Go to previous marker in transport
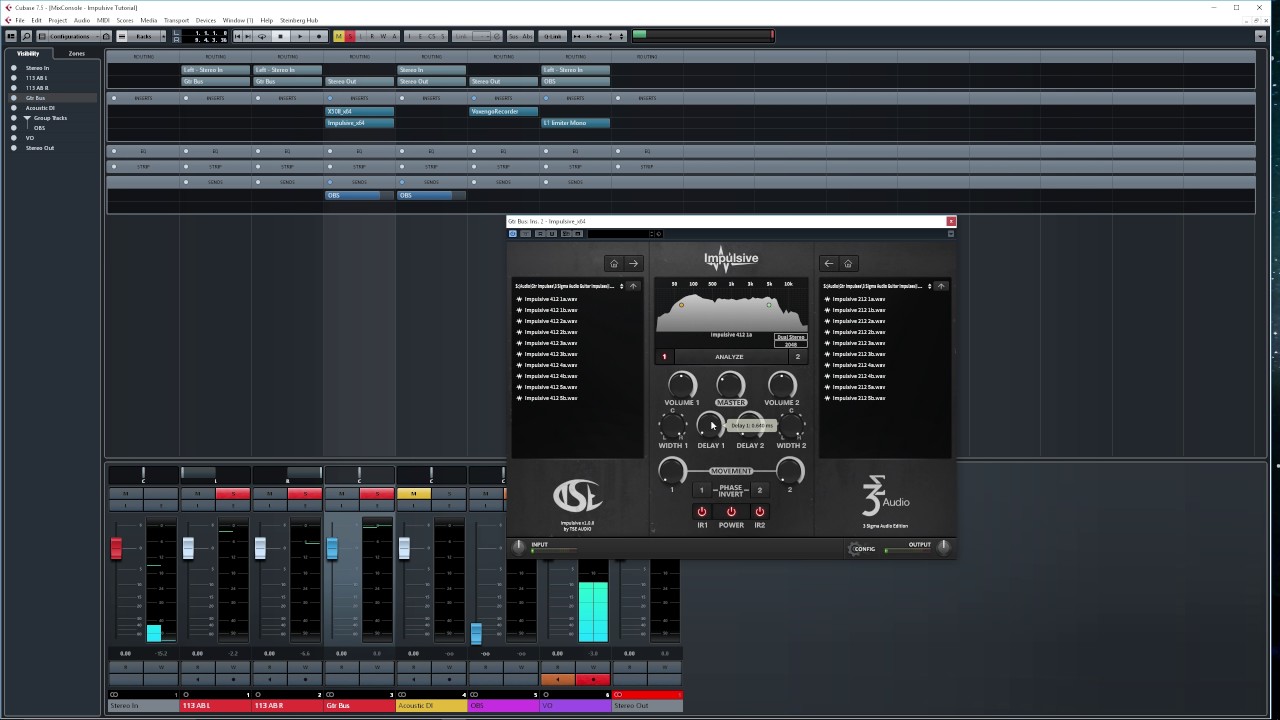Screen dimensions: 1280x720 pyautogui.click(x=238, y=36)
